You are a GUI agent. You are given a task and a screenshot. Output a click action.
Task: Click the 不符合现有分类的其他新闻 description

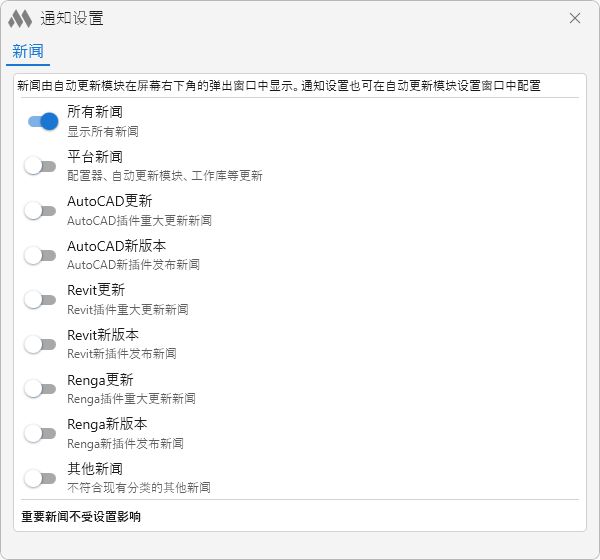[x=139, y=488]
